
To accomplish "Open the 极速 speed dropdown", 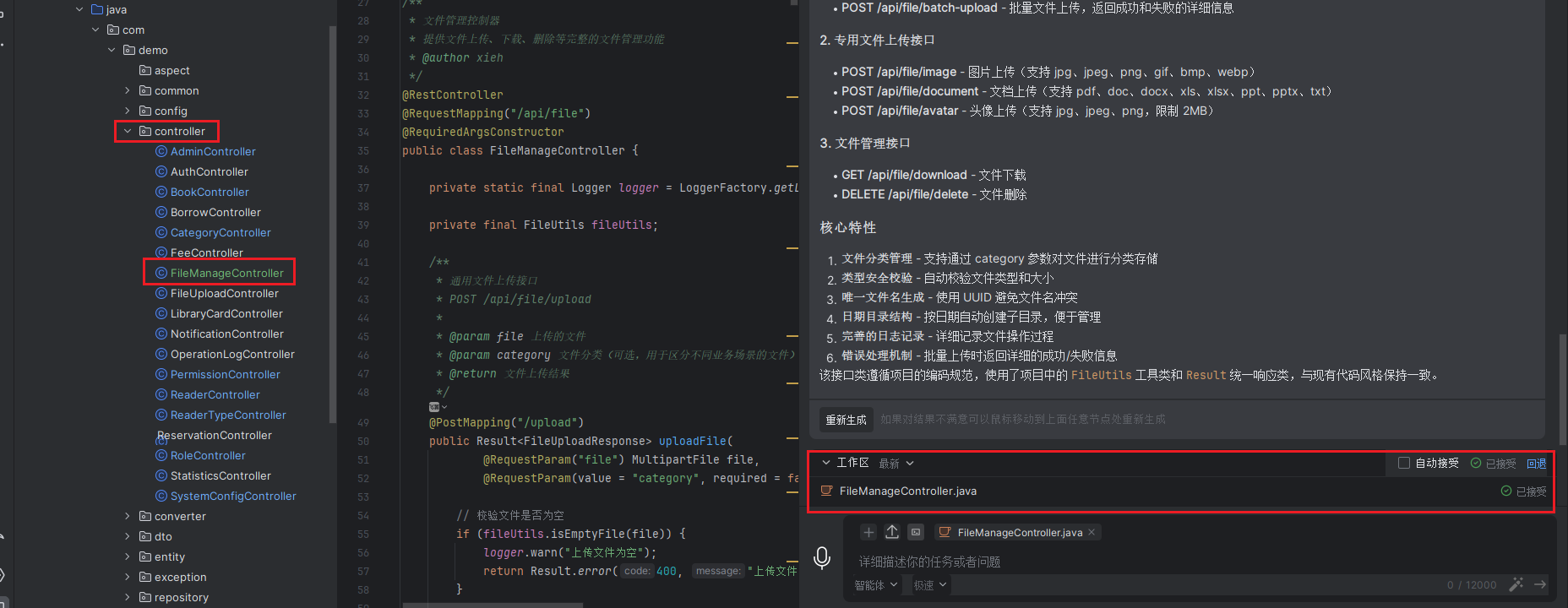I will click(x=930, y=584).
